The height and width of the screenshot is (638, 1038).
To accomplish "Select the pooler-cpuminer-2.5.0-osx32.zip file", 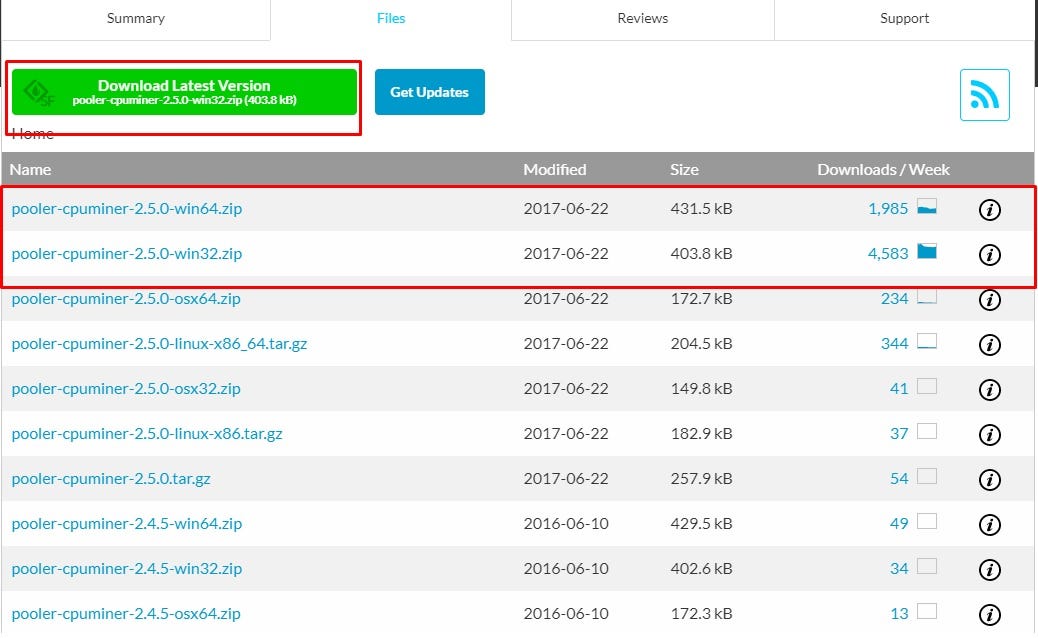I will click(126, 388).
